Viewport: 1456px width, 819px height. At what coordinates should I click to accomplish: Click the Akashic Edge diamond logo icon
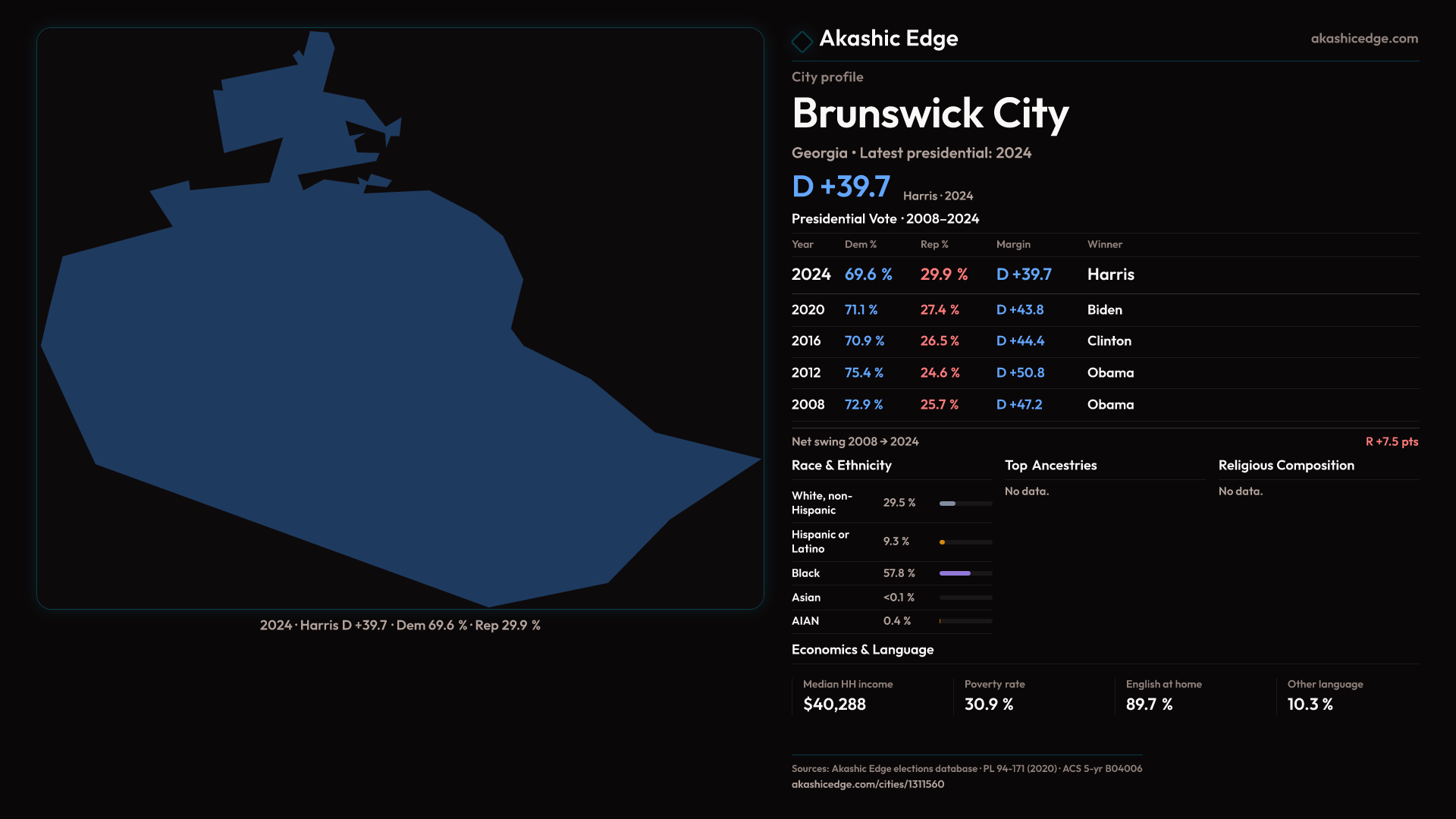(802, 41)
